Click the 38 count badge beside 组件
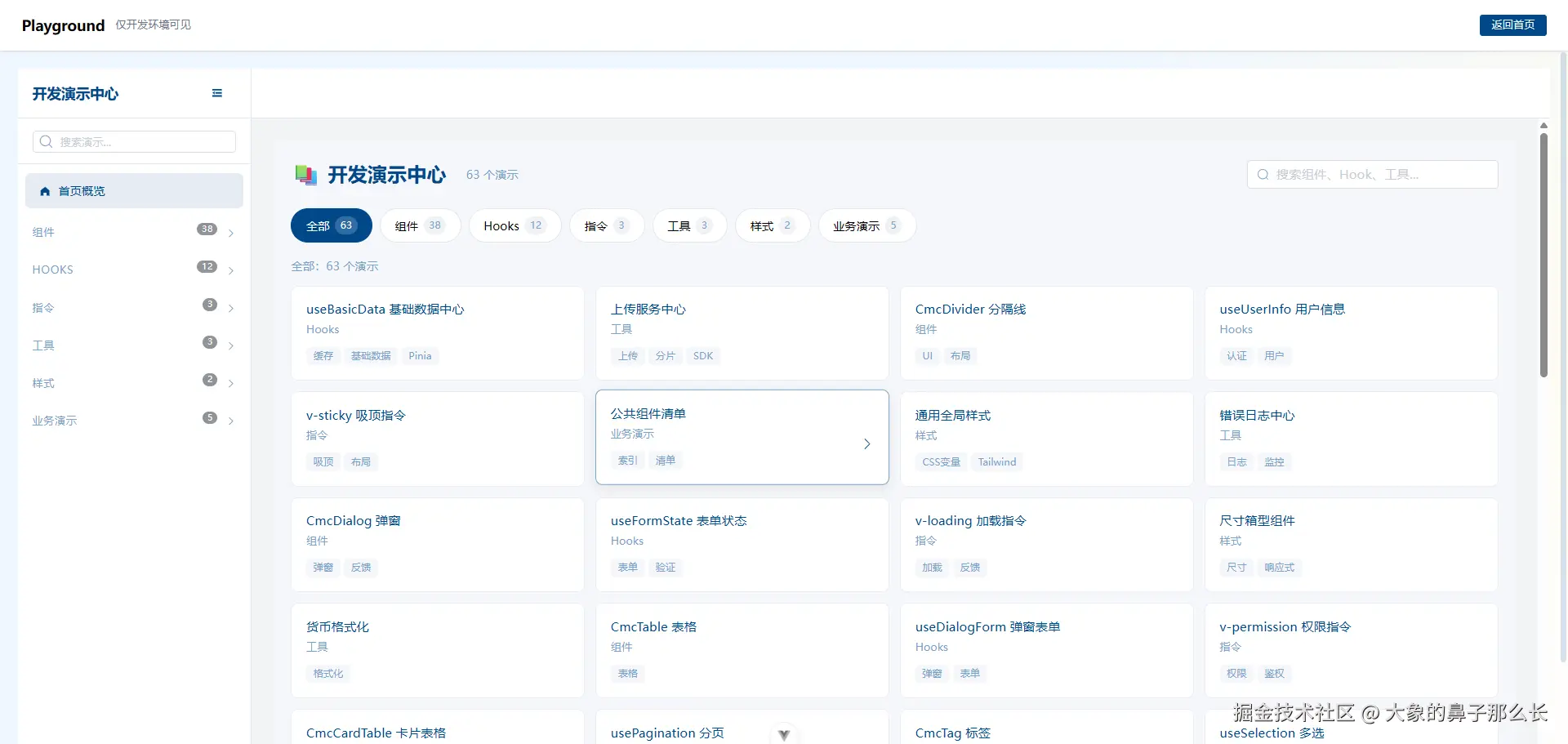The height and width of the screenshot is (744, 1568). pyautogui.click(x=207, y=229)
